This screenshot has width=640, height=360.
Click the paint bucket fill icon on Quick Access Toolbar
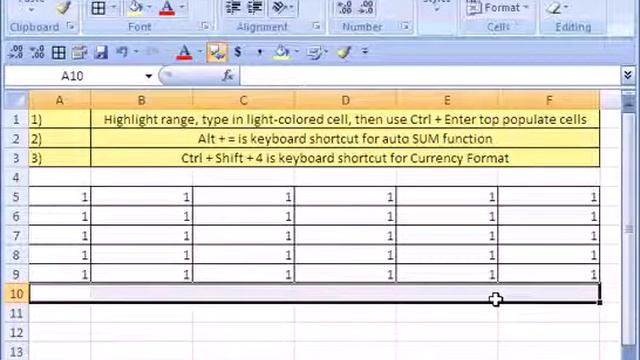281,52
